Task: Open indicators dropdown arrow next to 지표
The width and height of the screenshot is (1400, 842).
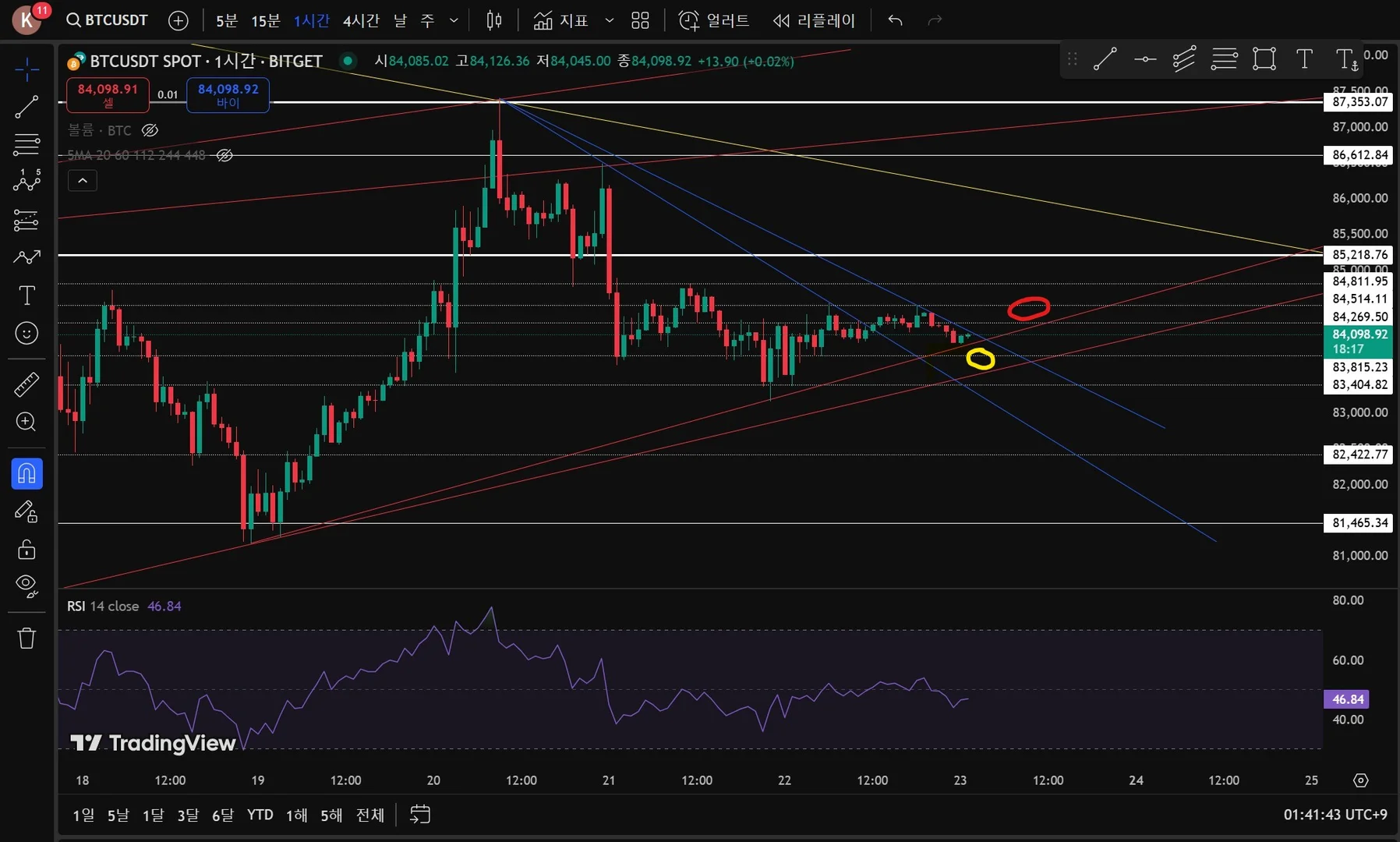Action: (x=610, y=21)
